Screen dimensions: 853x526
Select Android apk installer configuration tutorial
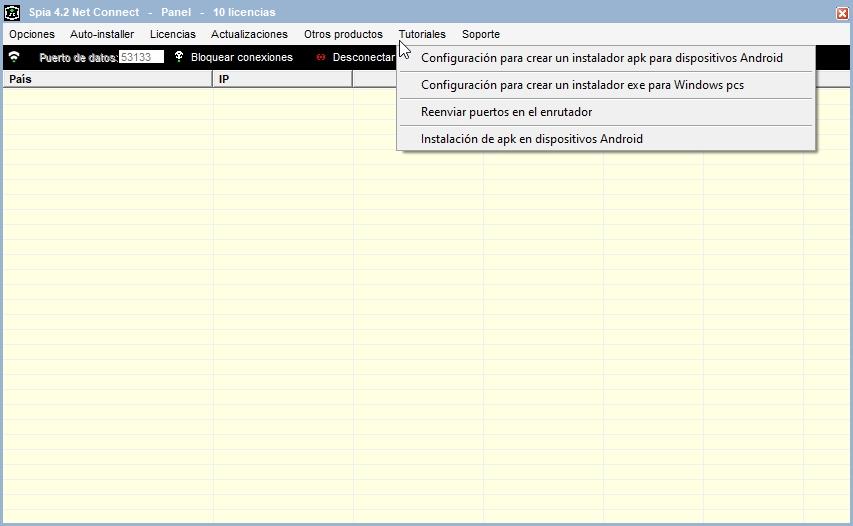pyautogui.click(x=606, y=58)
